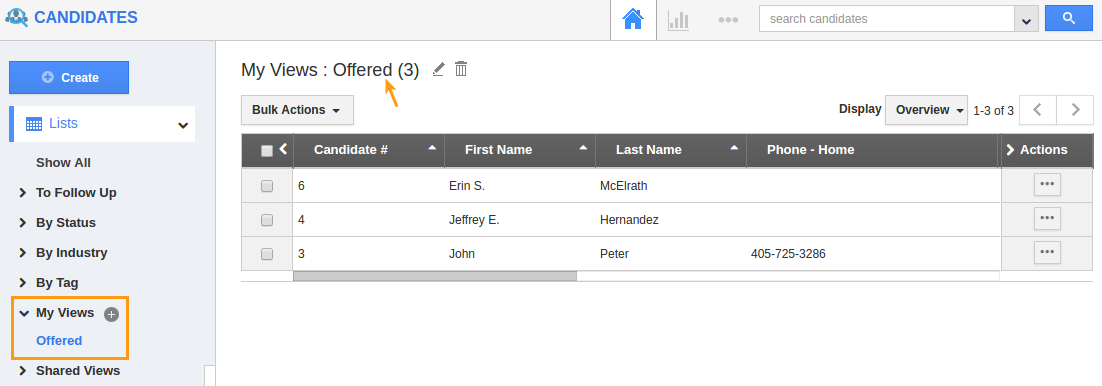
Task: Select all candidates checkbox in header
Action: [x=266, y=150]
